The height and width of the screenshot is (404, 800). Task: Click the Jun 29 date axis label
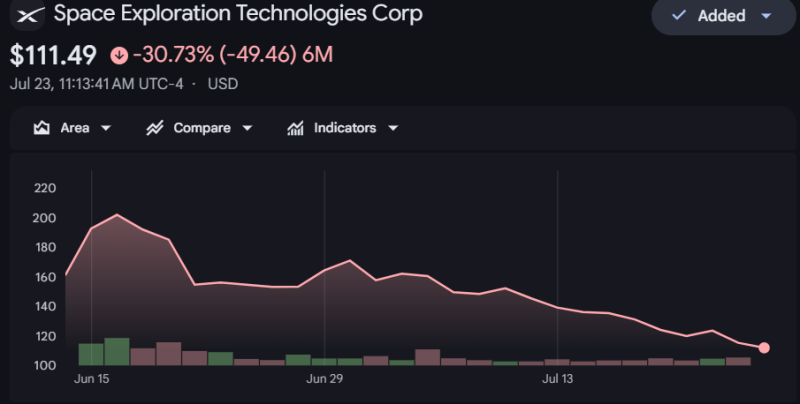[324, 379]
